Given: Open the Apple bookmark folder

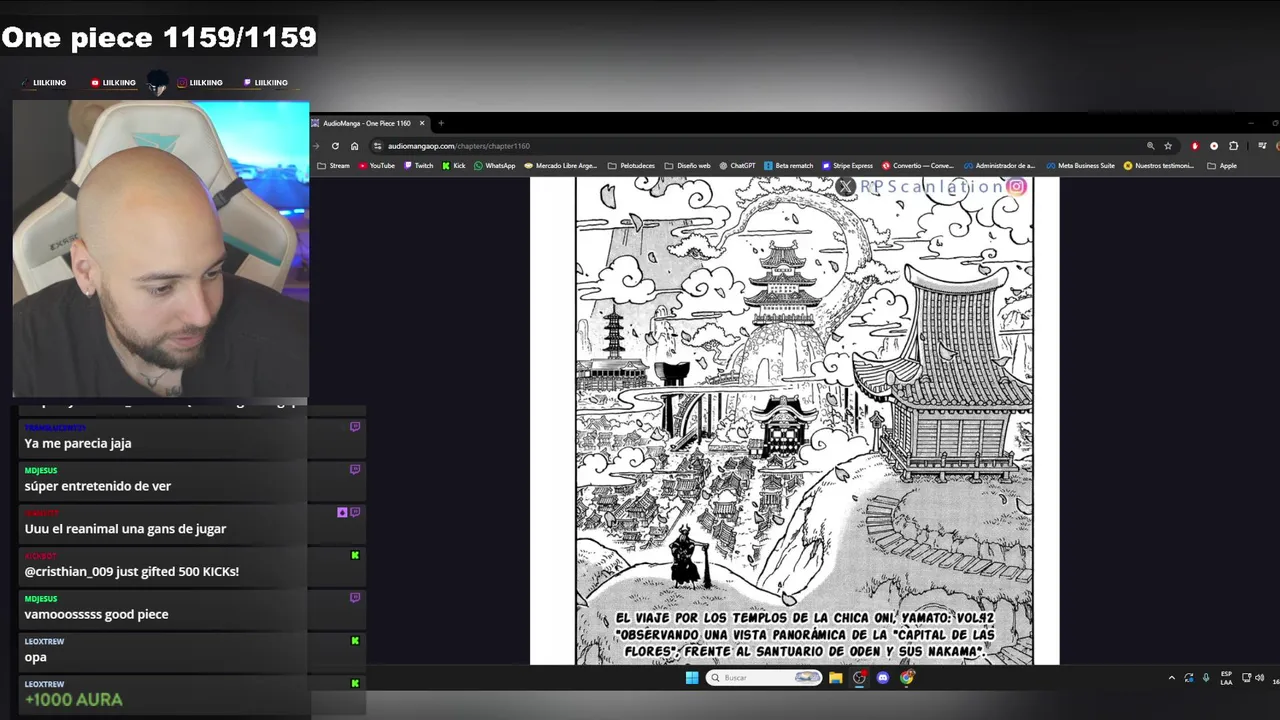Looking at the screenshot, I should (1222, 166).
